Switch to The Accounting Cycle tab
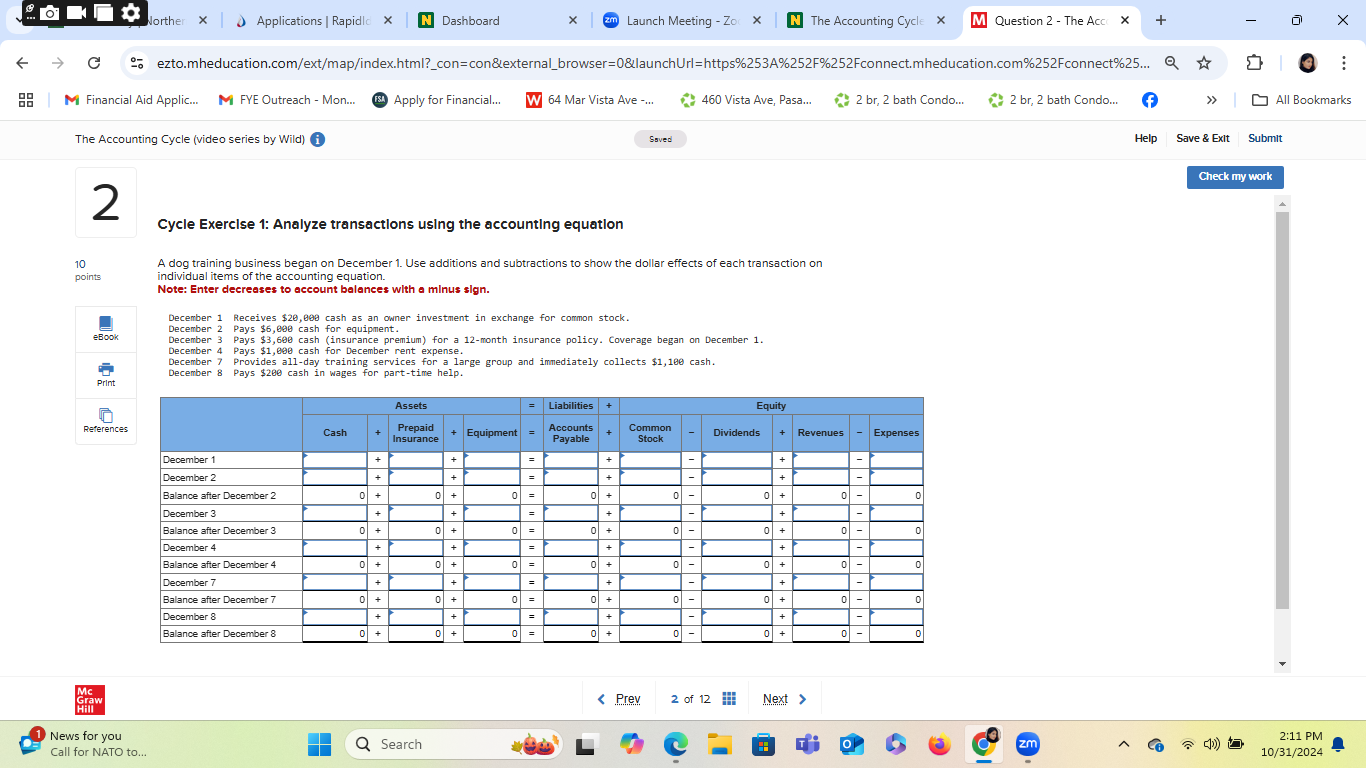Screen dimensions: 1366x768 (868, 21)
